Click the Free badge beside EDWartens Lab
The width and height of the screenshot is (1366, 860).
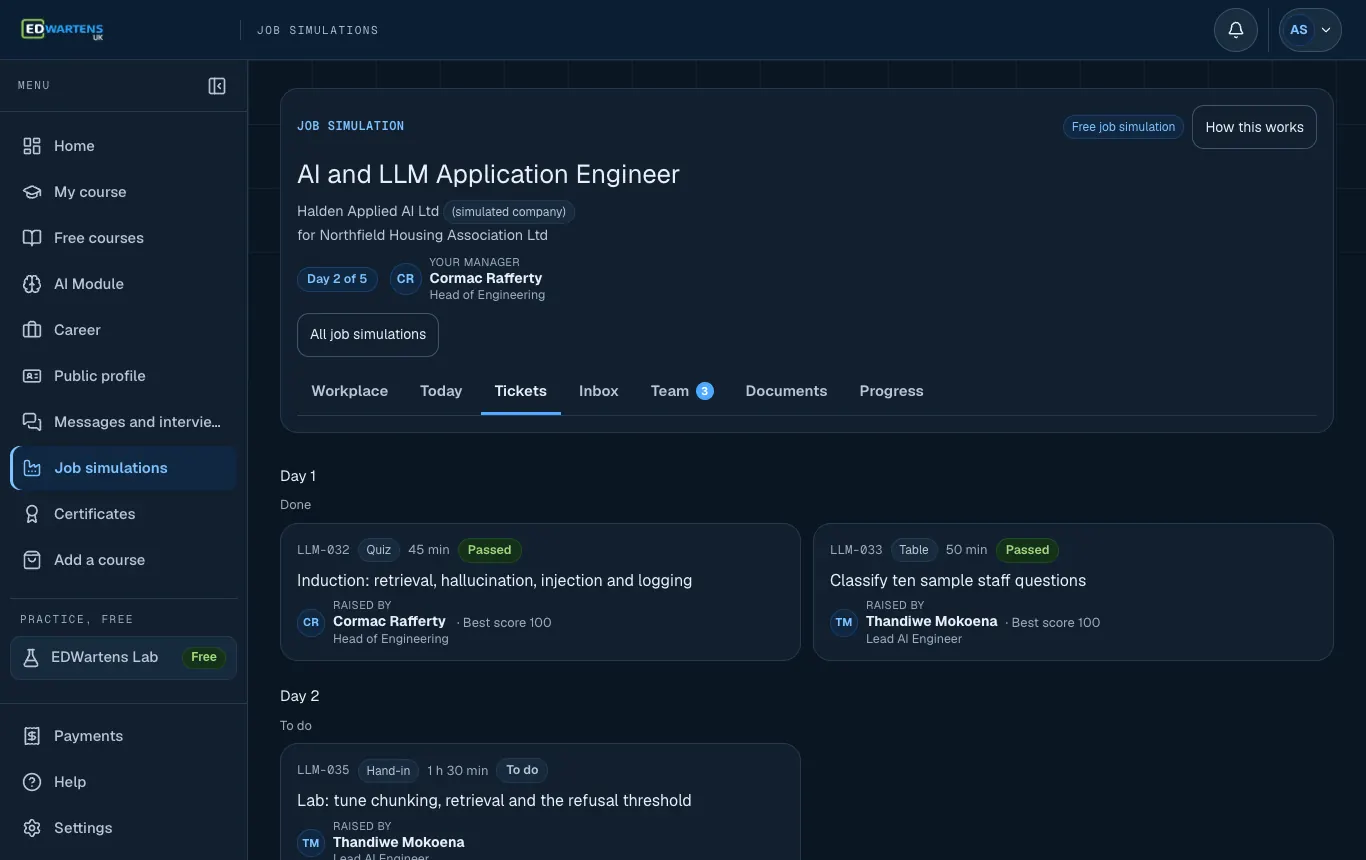[x=204, y=657]
